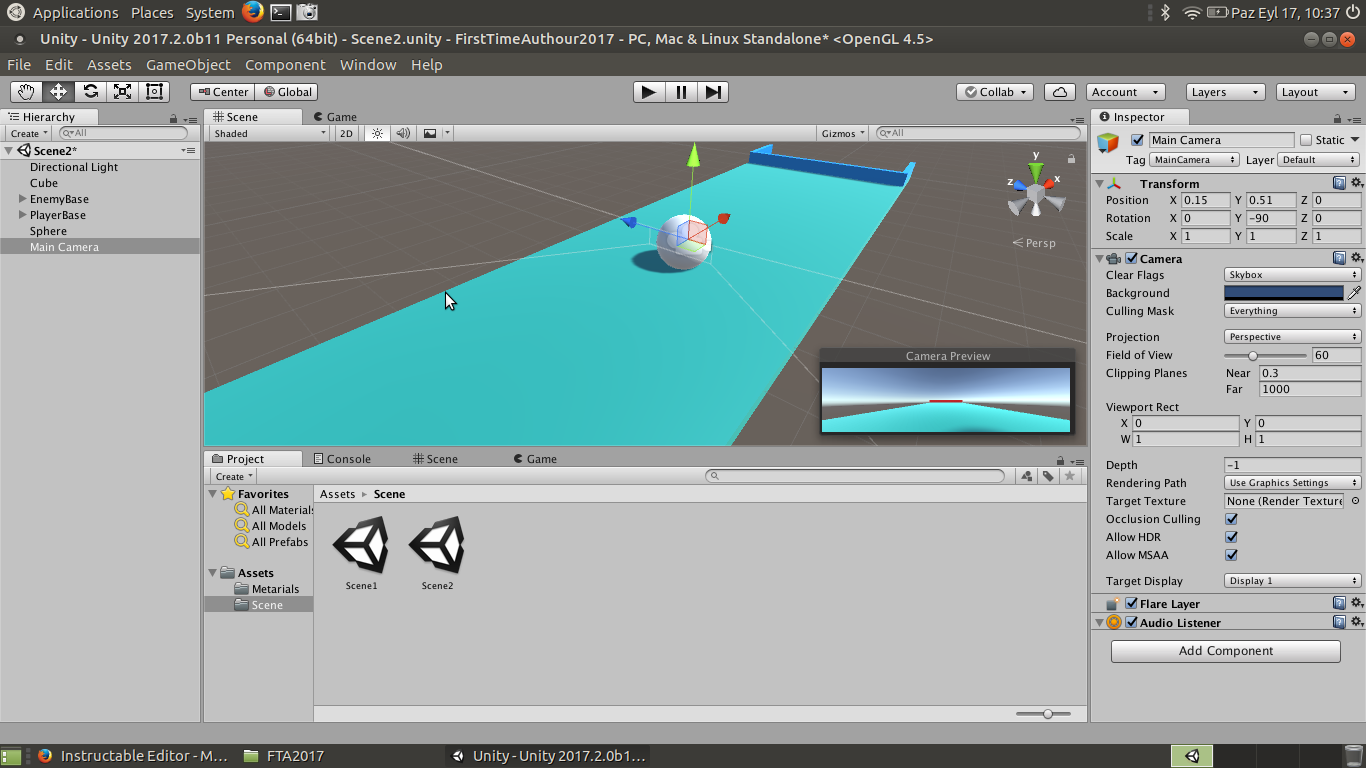Screen dimensions: 1366x768
Task: Launch Firefox from the top panel
Action: [252, 12]
